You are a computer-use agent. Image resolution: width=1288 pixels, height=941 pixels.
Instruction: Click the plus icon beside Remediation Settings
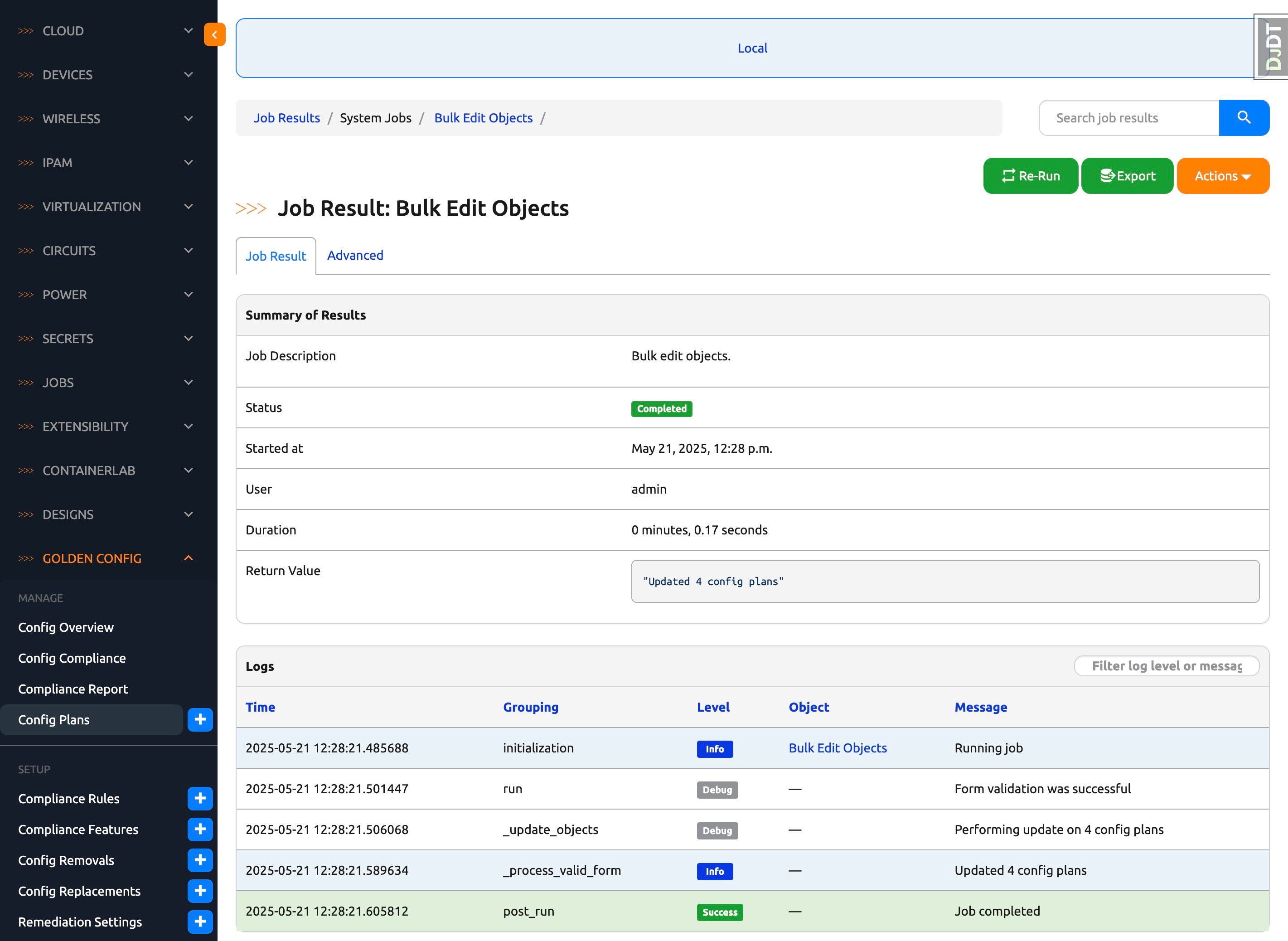tap(200, 921)
